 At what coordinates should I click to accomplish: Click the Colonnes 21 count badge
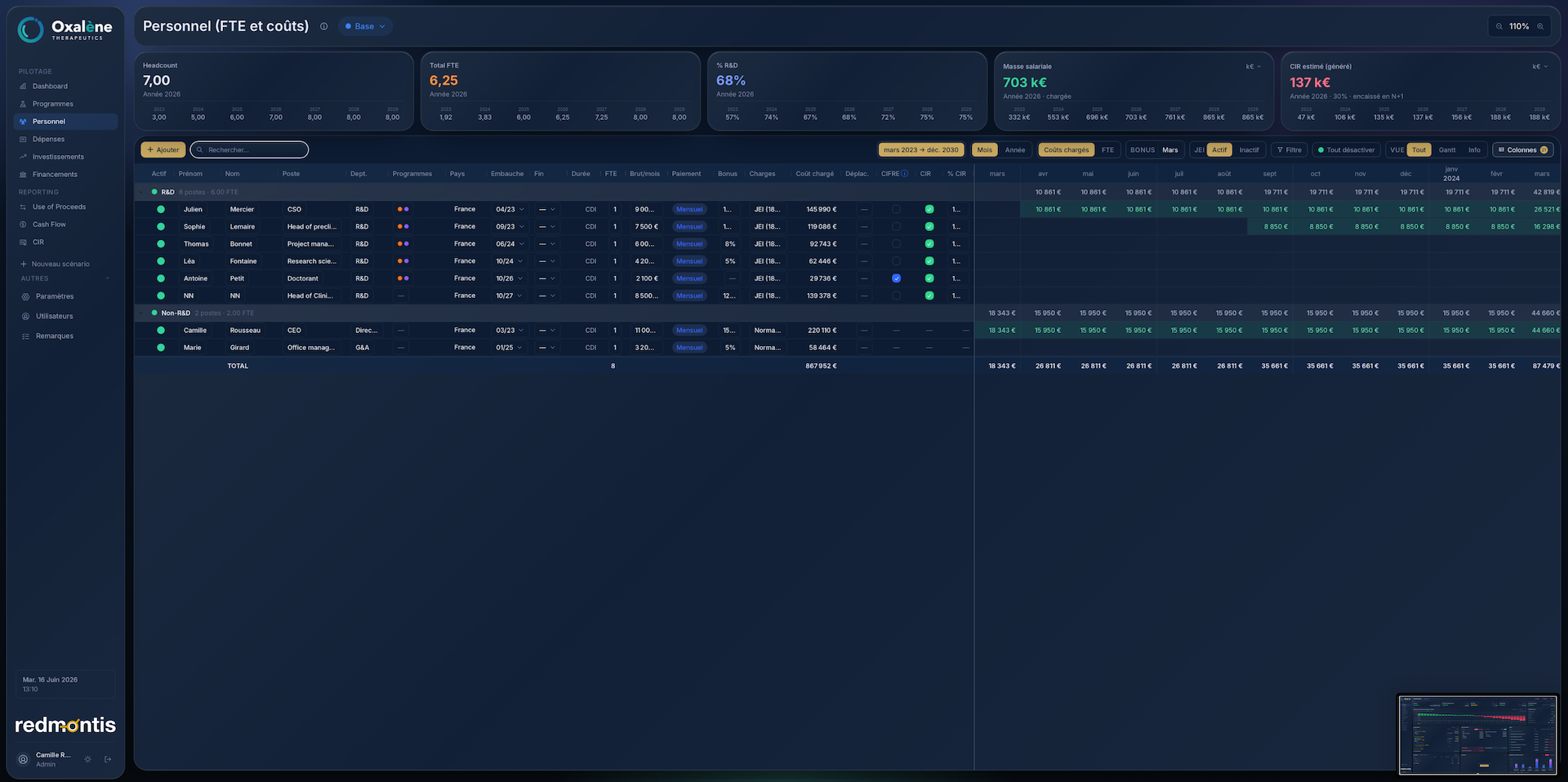(1543, 150)
